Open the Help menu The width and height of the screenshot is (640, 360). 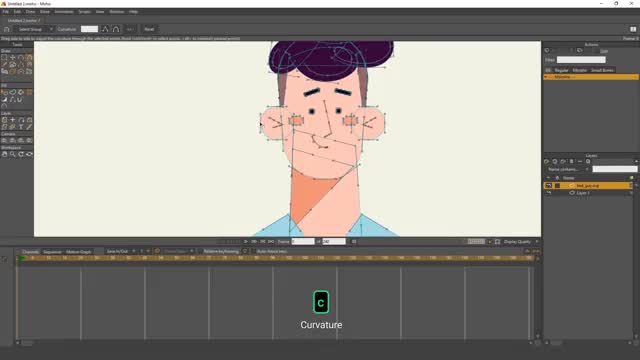(133, 12)
